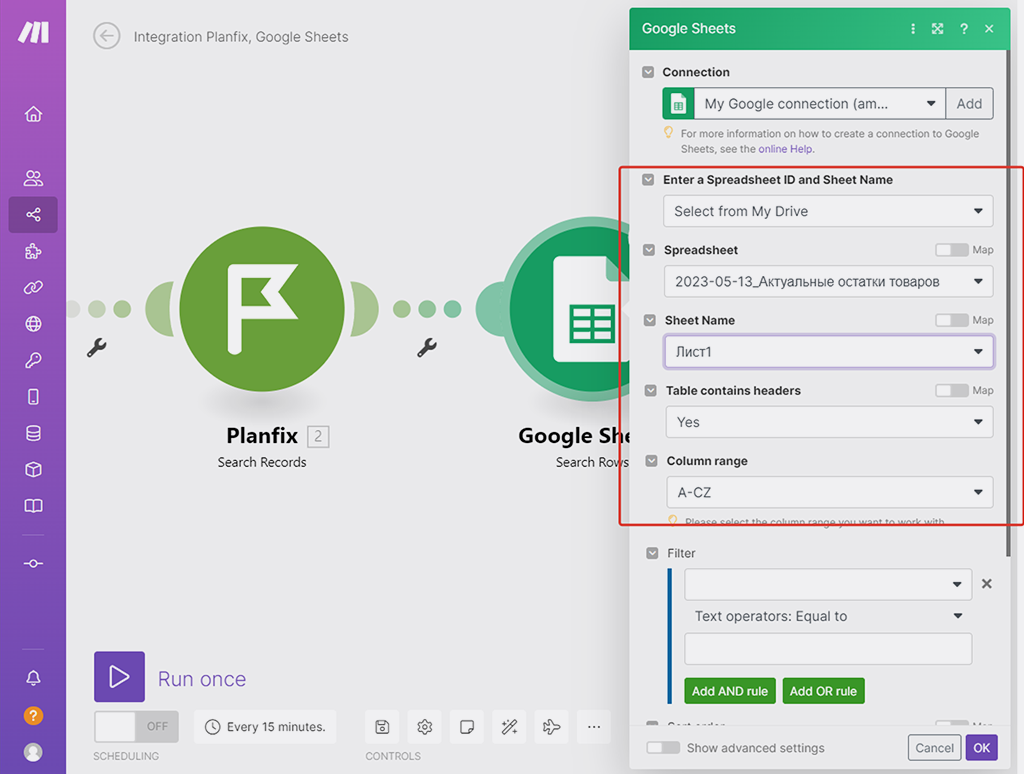
Task: Toggle Enter a Spreadsheet ID section checkbox
Action: point(648,180)
